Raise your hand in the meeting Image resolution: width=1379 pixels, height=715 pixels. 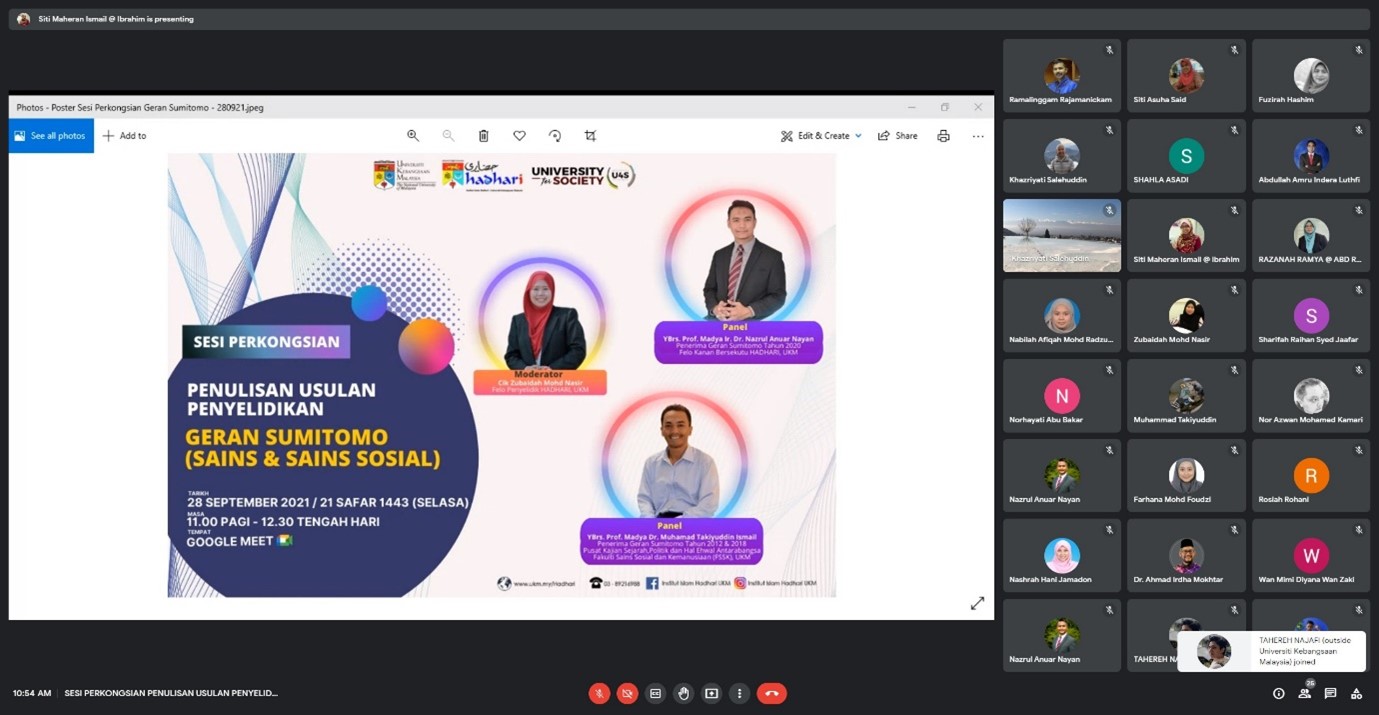tap(683, 693)
